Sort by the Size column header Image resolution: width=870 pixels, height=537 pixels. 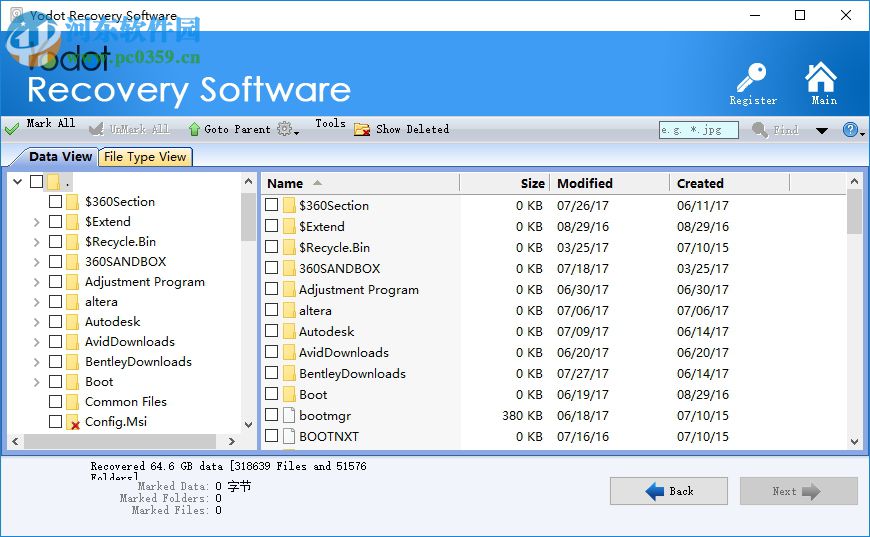click(x=505, y=183)
